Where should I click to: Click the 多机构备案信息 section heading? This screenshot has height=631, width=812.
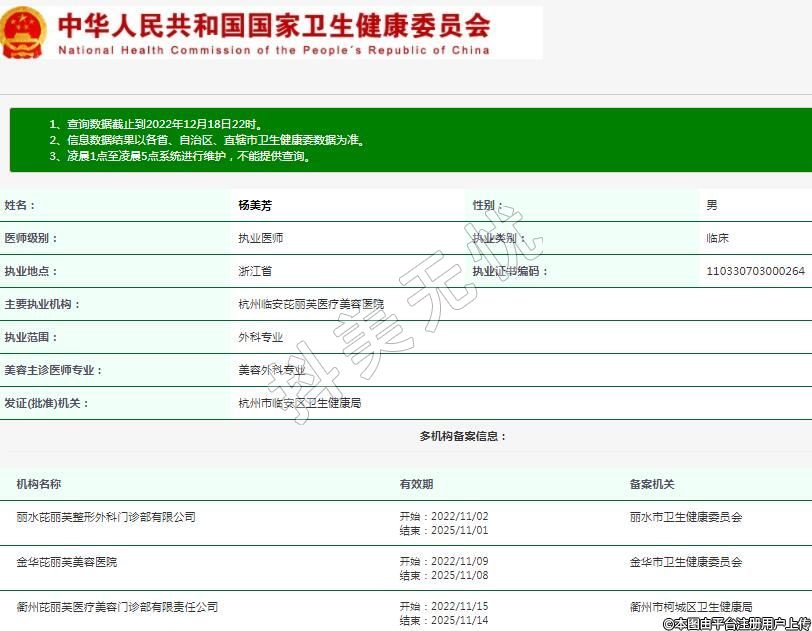point(463,436)
